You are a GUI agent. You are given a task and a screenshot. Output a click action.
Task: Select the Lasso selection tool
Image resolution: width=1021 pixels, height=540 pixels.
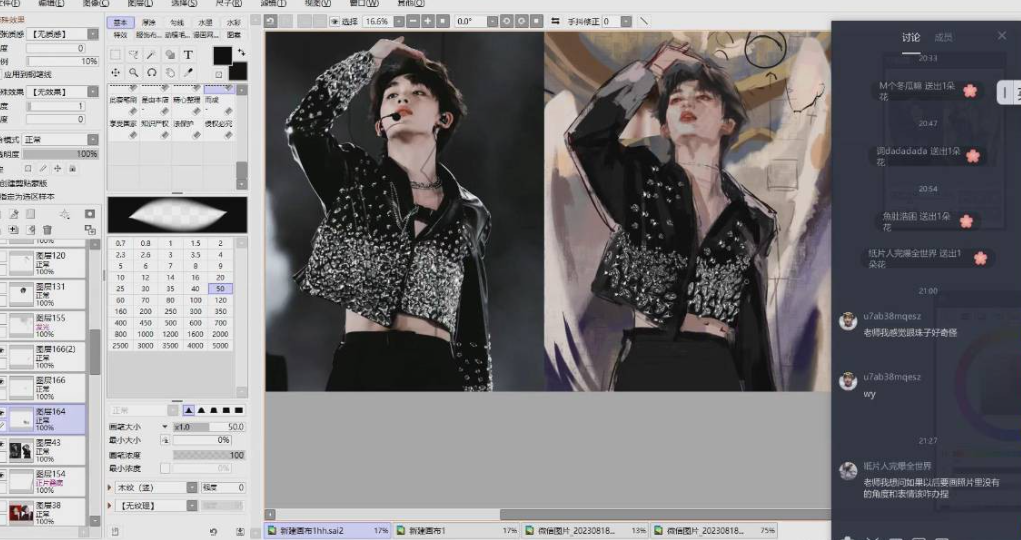[133, 55]
